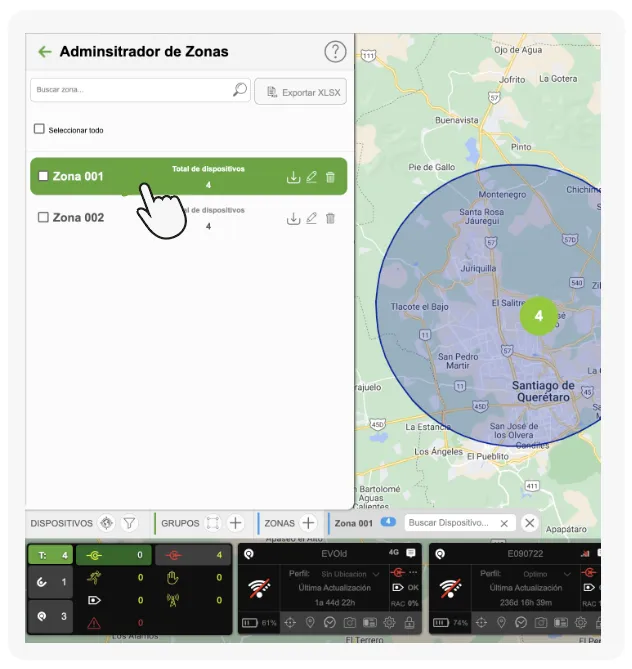632x669 pixels.
Task: Filter the device type showing 1
Action: (x=50, y=582)
